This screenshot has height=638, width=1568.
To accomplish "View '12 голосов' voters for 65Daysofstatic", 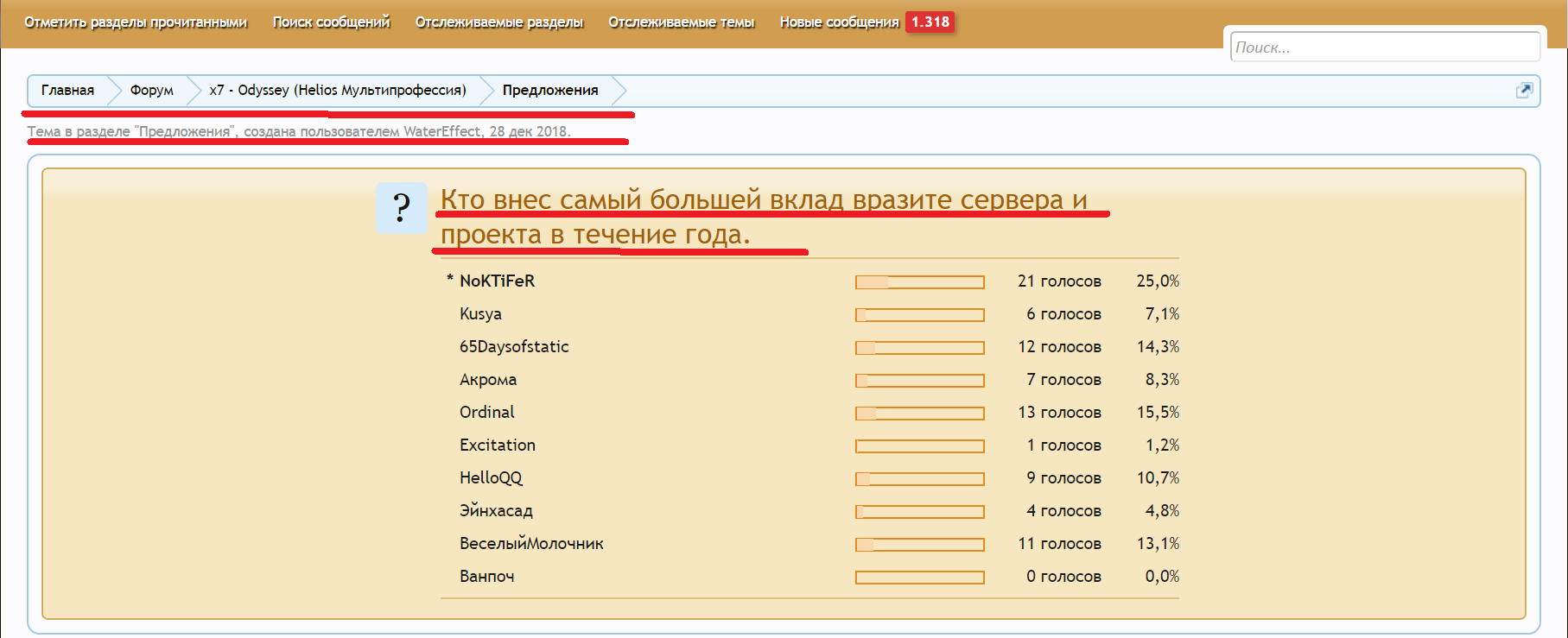I will (x=1059, y=347).
